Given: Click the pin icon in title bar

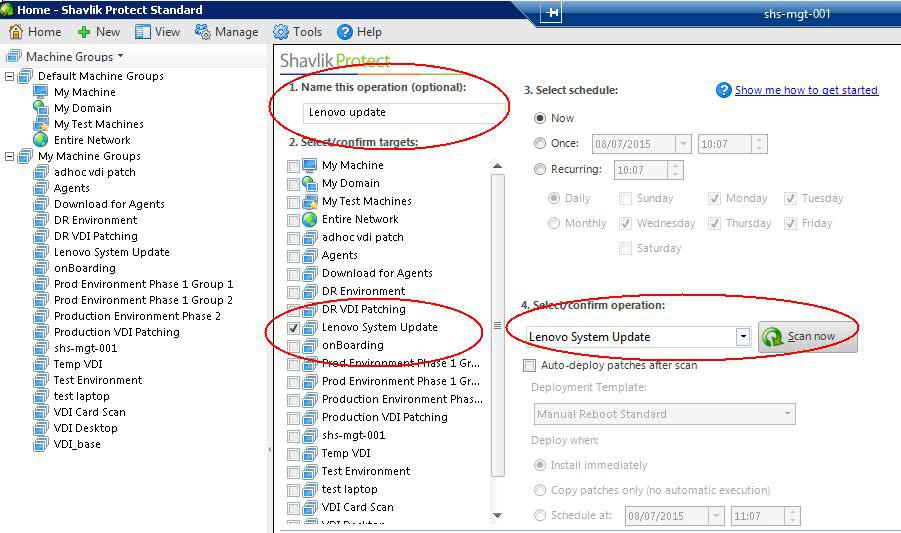Looking at the screenshot, I should (552, 13).
